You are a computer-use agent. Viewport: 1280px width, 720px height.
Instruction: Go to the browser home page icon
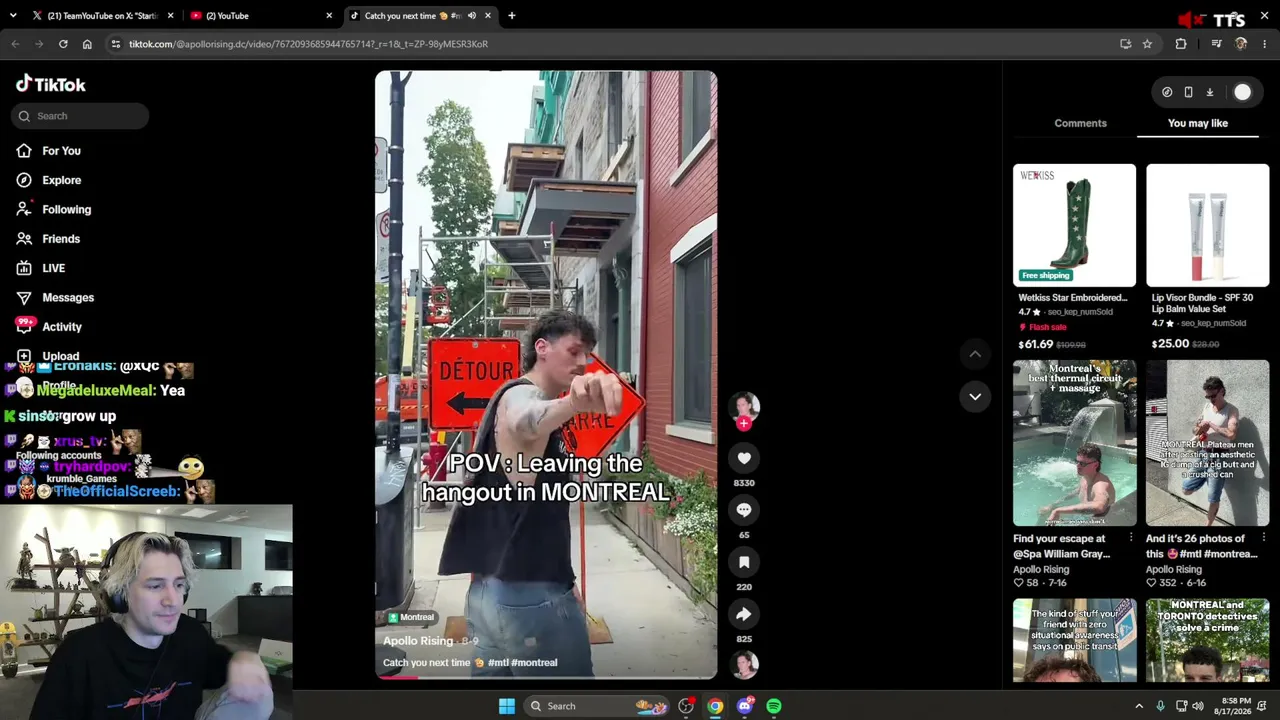87,44
